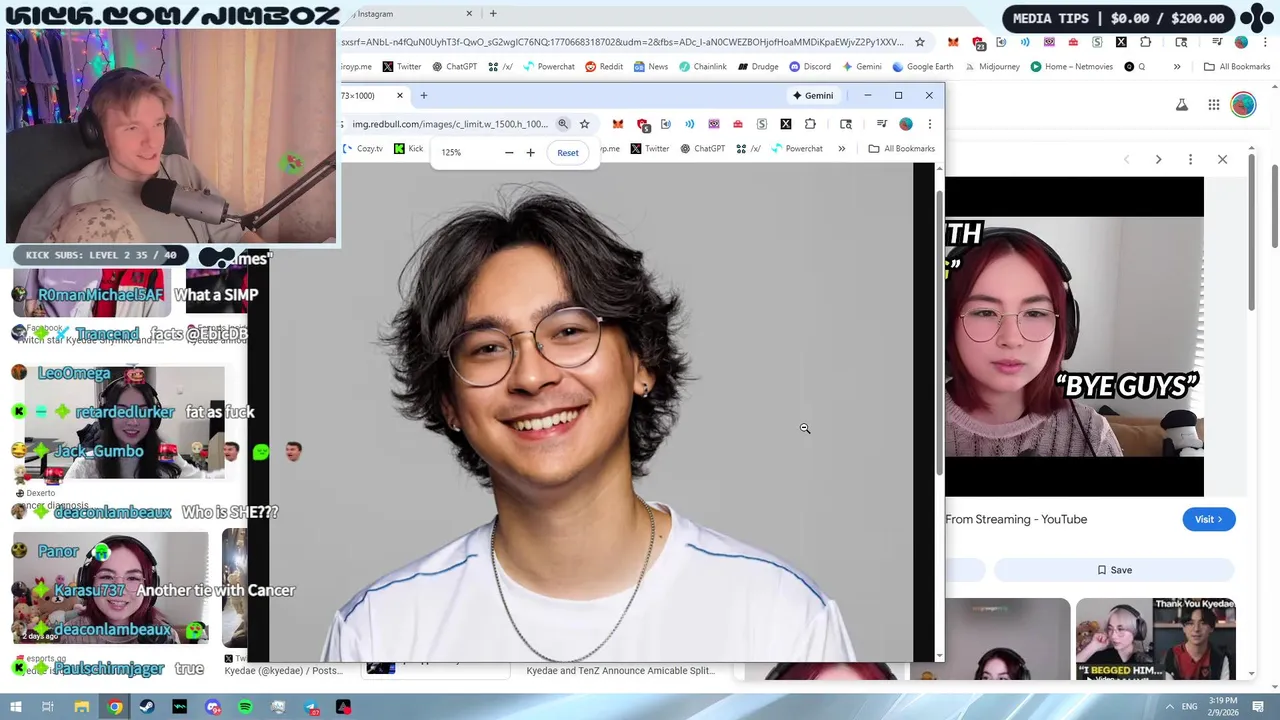Close Instagram tab in back window

[469, 14]
